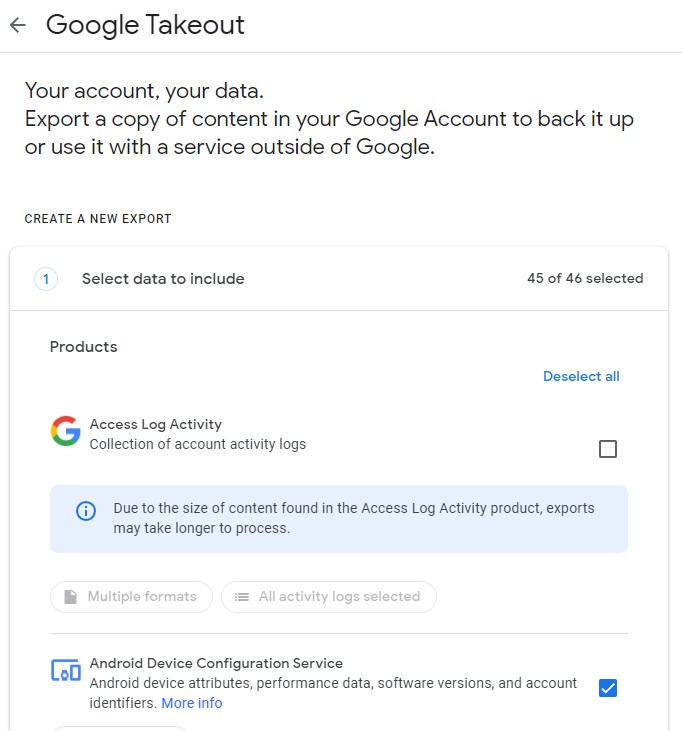Click the Android Device Configuration Service device icon

(66, 670)
